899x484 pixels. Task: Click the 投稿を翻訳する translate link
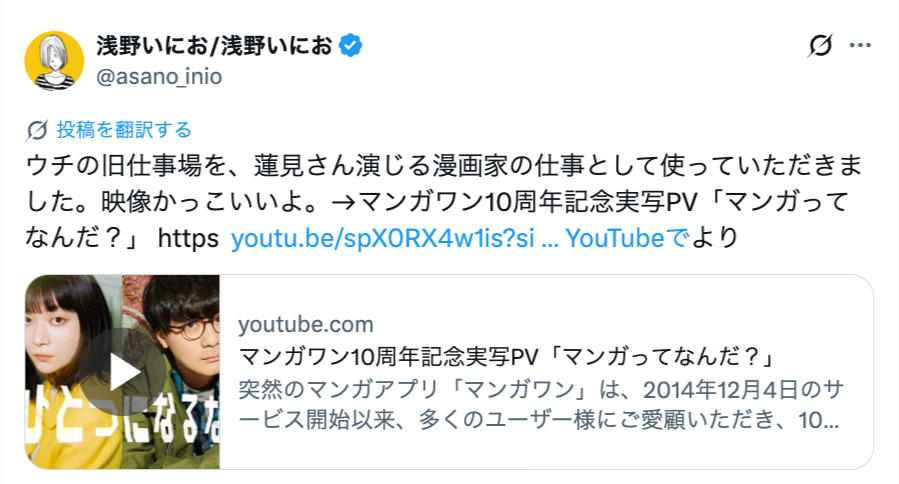pos(124,130)
